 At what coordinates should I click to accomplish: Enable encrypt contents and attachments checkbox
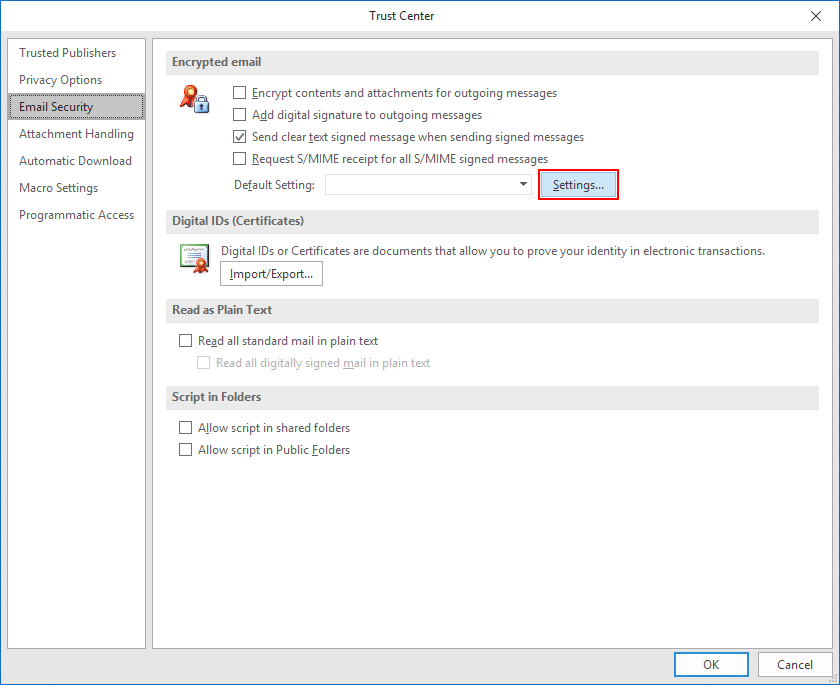click(240, 93)
